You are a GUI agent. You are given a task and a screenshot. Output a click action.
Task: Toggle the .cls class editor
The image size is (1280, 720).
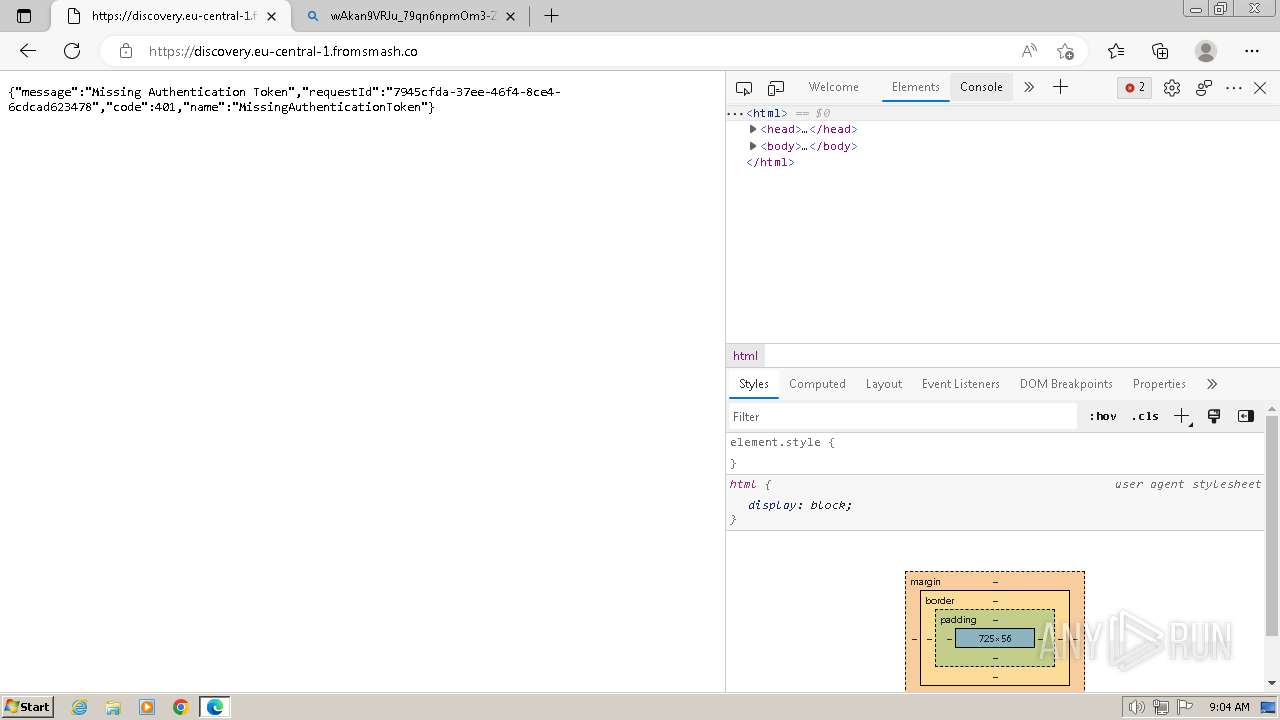(x=1145, y=417)
